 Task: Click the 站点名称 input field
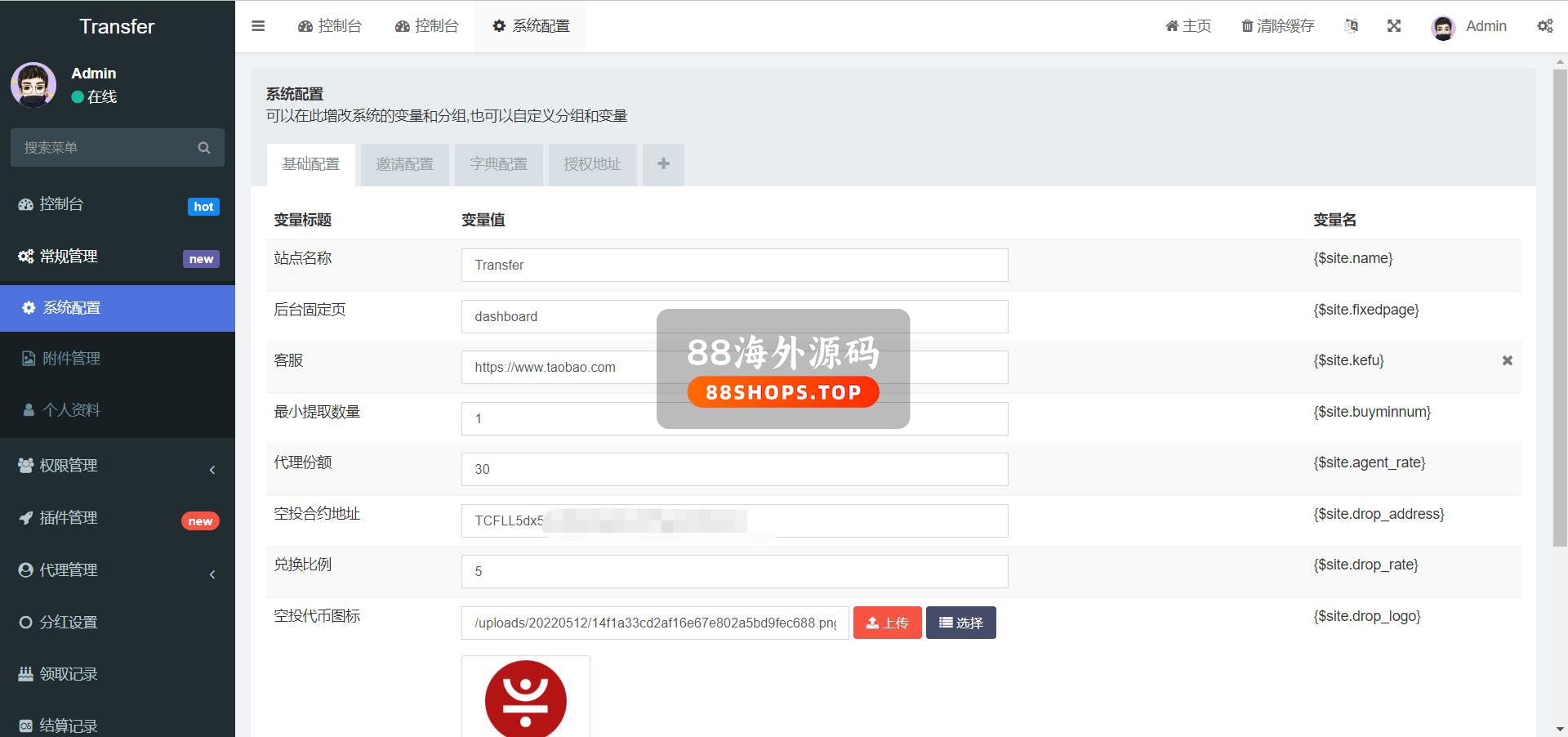click(x=734, y=266)
